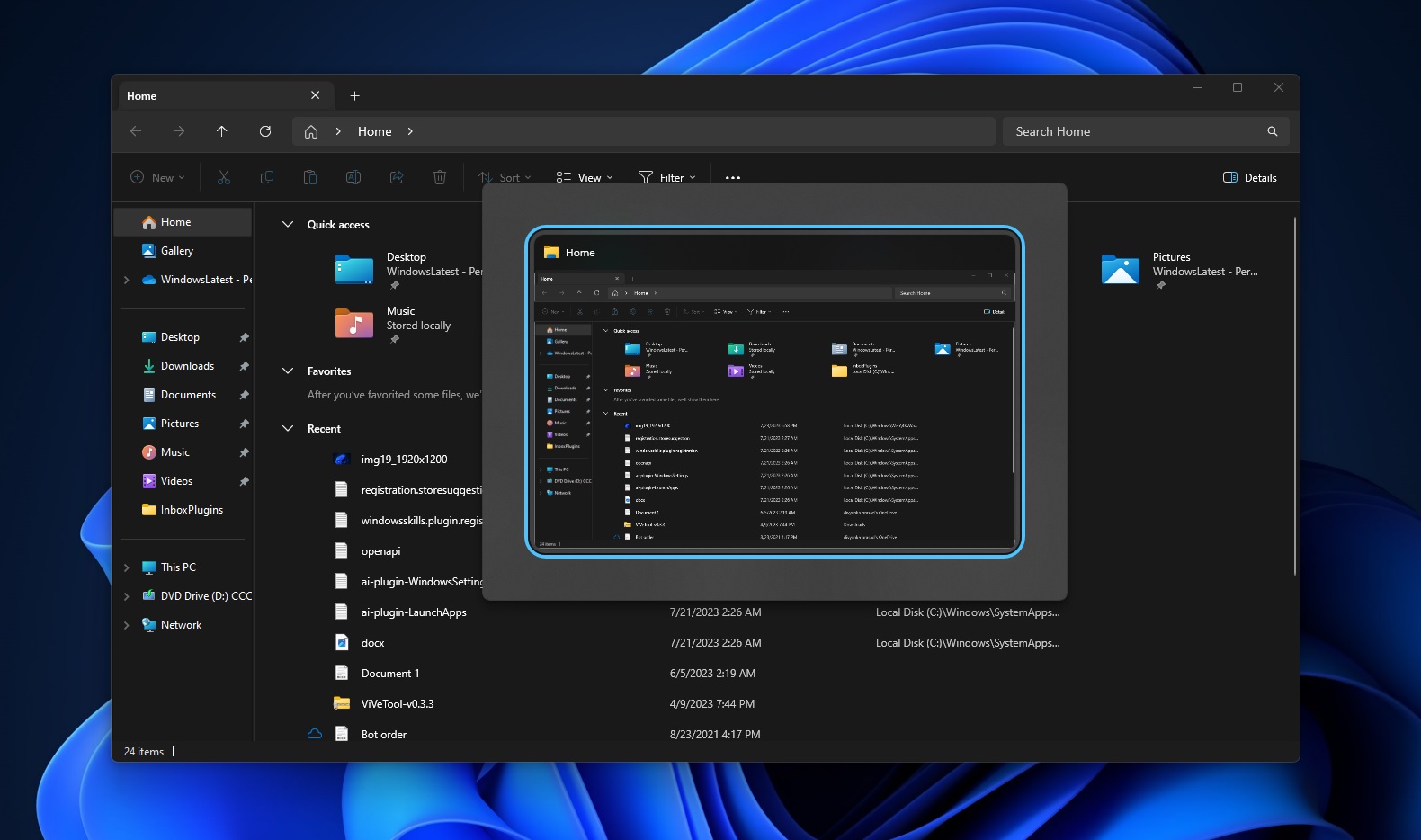Image resolution: width=1421 pixels, height=840 pixels.
Task: Collapse the Quick access section
Action: pos(288,224)
